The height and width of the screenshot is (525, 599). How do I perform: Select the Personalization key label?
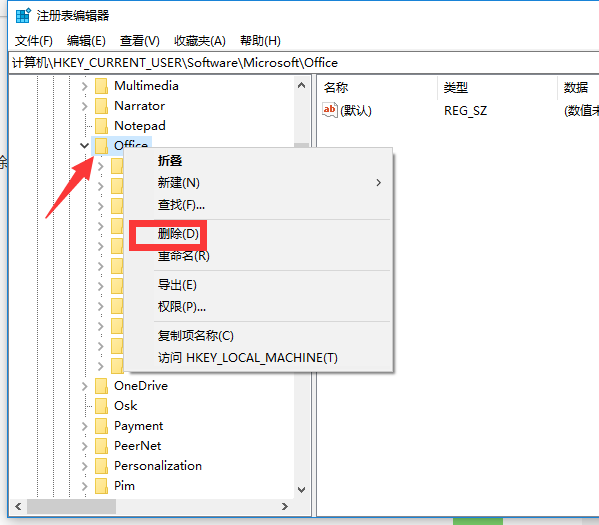158,466
